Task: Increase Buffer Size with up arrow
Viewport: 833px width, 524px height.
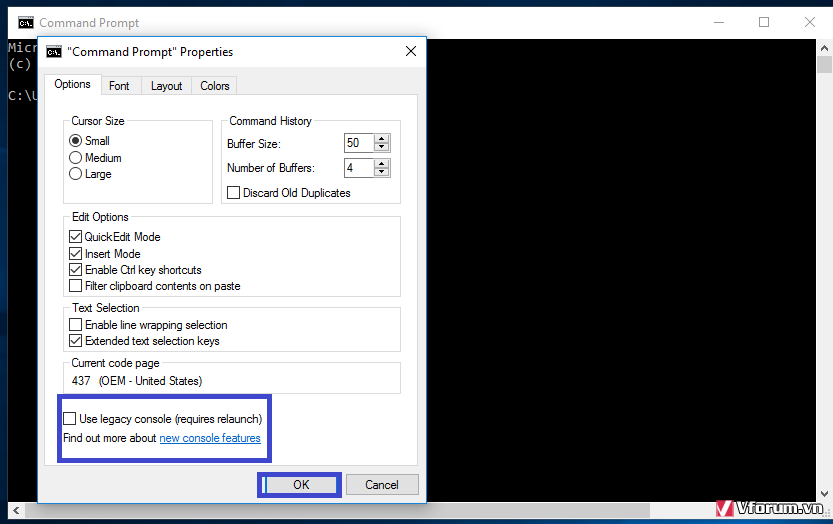Action: [x=381, y=139]
